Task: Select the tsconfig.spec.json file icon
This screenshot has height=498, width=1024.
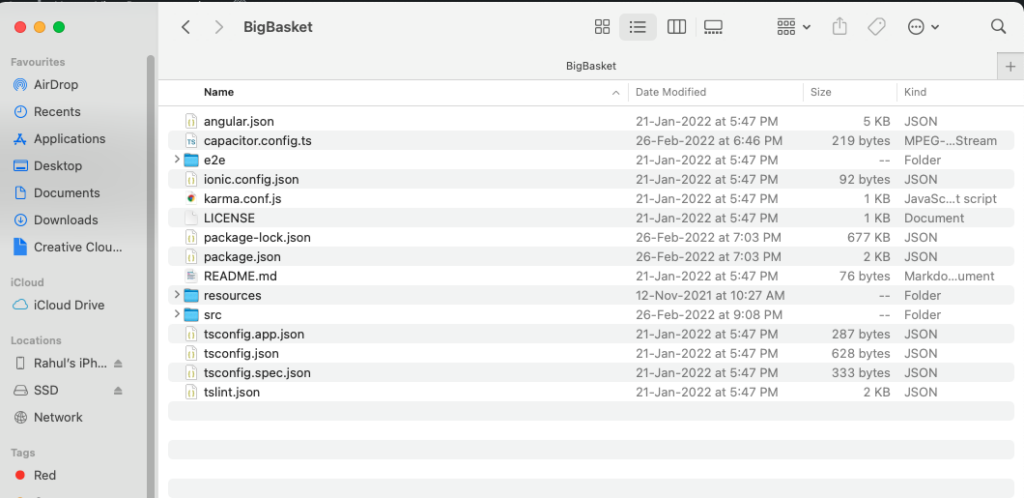Action: coord(191,373)
